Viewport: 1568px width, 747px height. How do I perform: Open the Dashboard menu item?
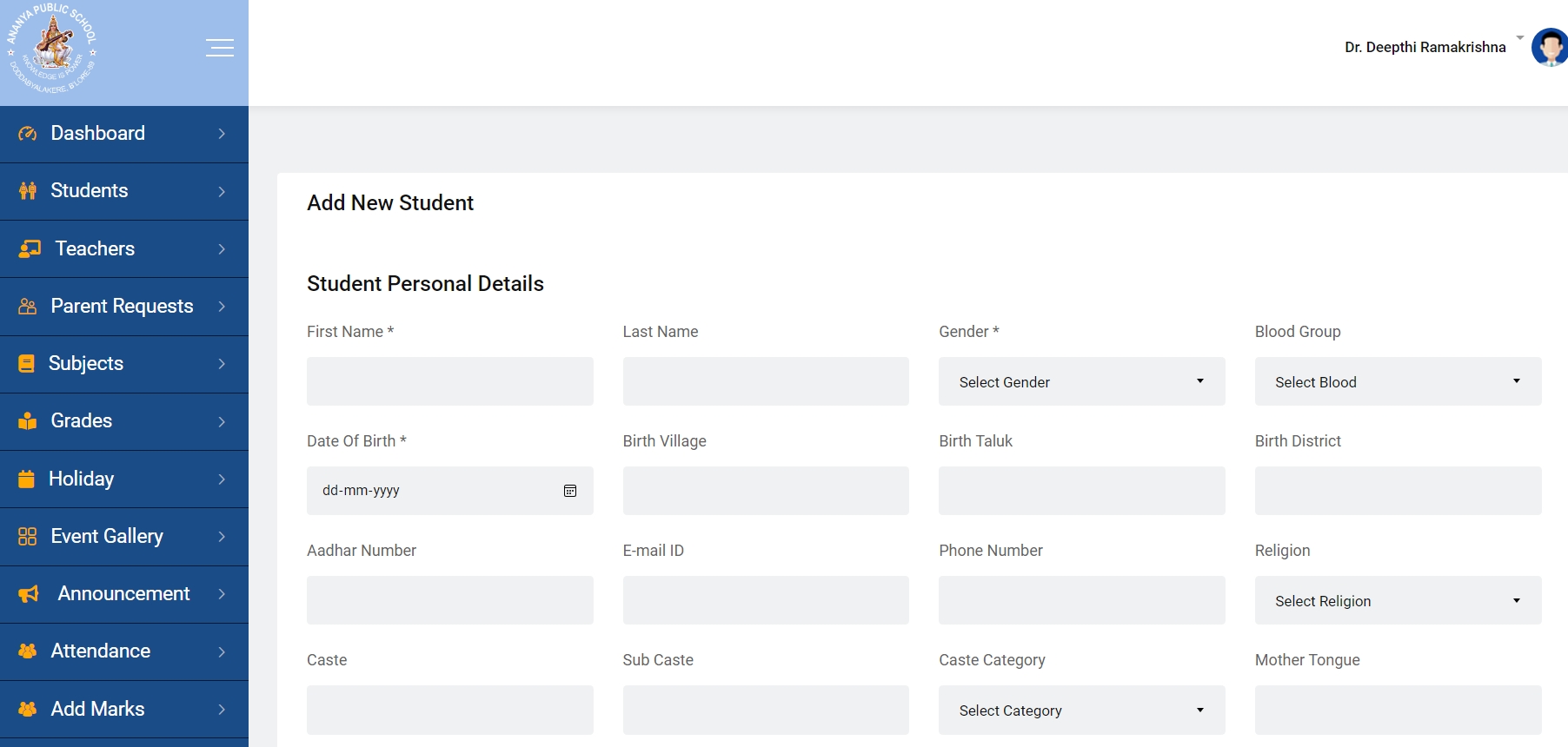(124, 134)
